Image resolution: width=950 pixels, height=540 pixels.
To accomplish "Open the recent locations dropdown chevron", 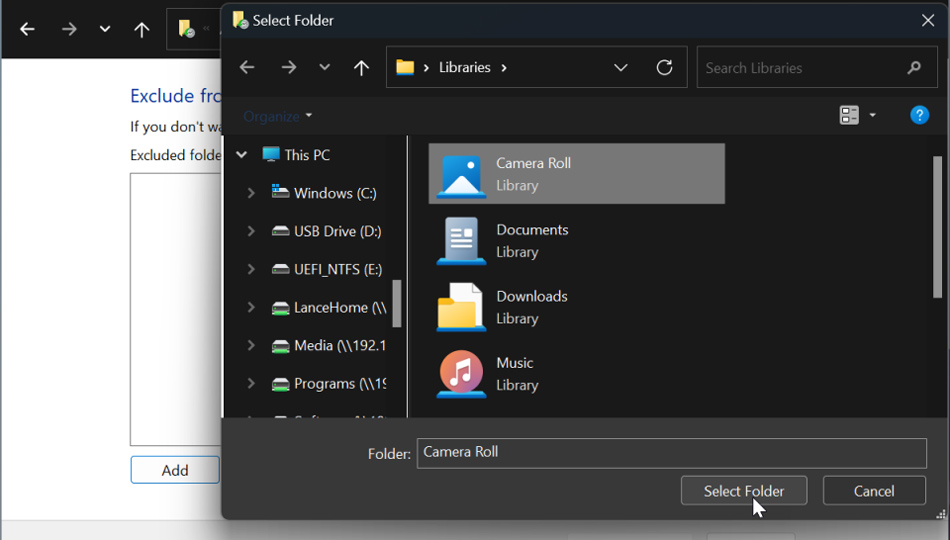I will tap(324, 68).
